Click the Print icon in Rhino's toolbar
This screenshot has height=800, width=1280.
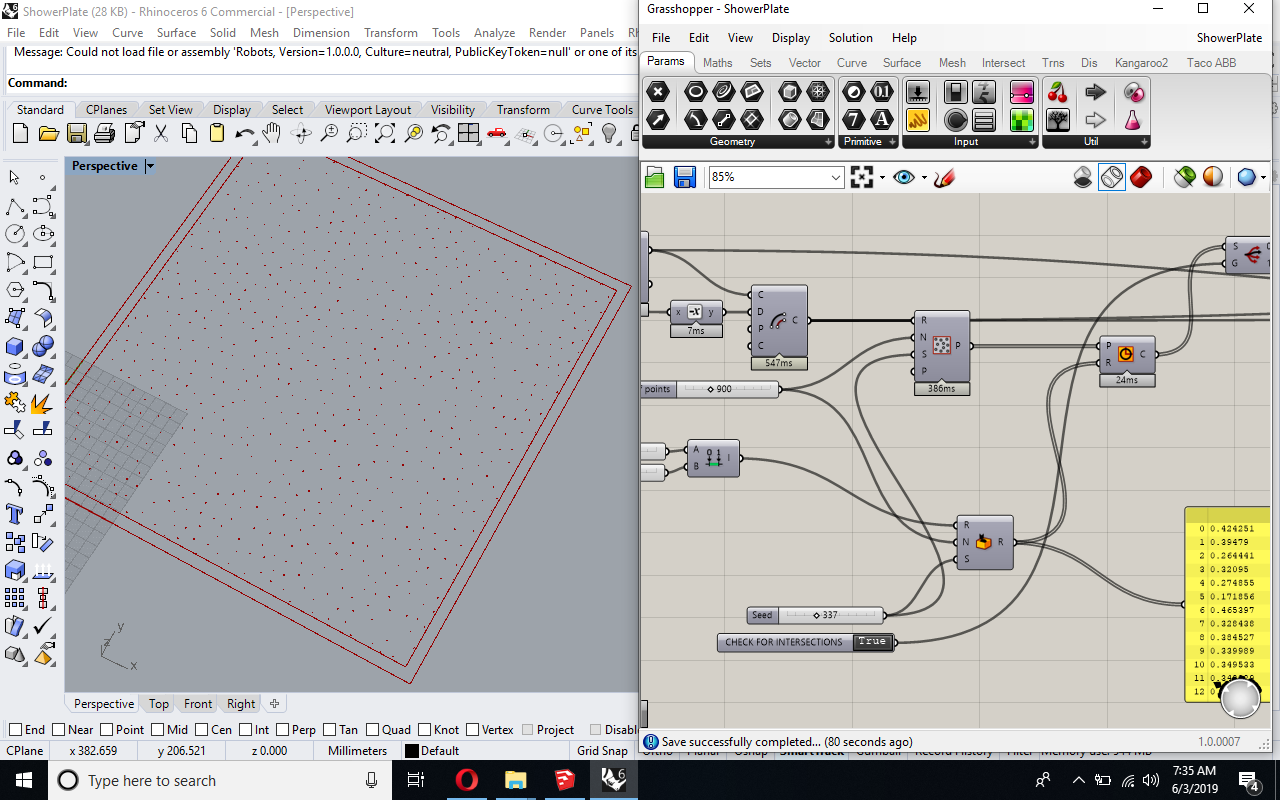coord(105,133)
